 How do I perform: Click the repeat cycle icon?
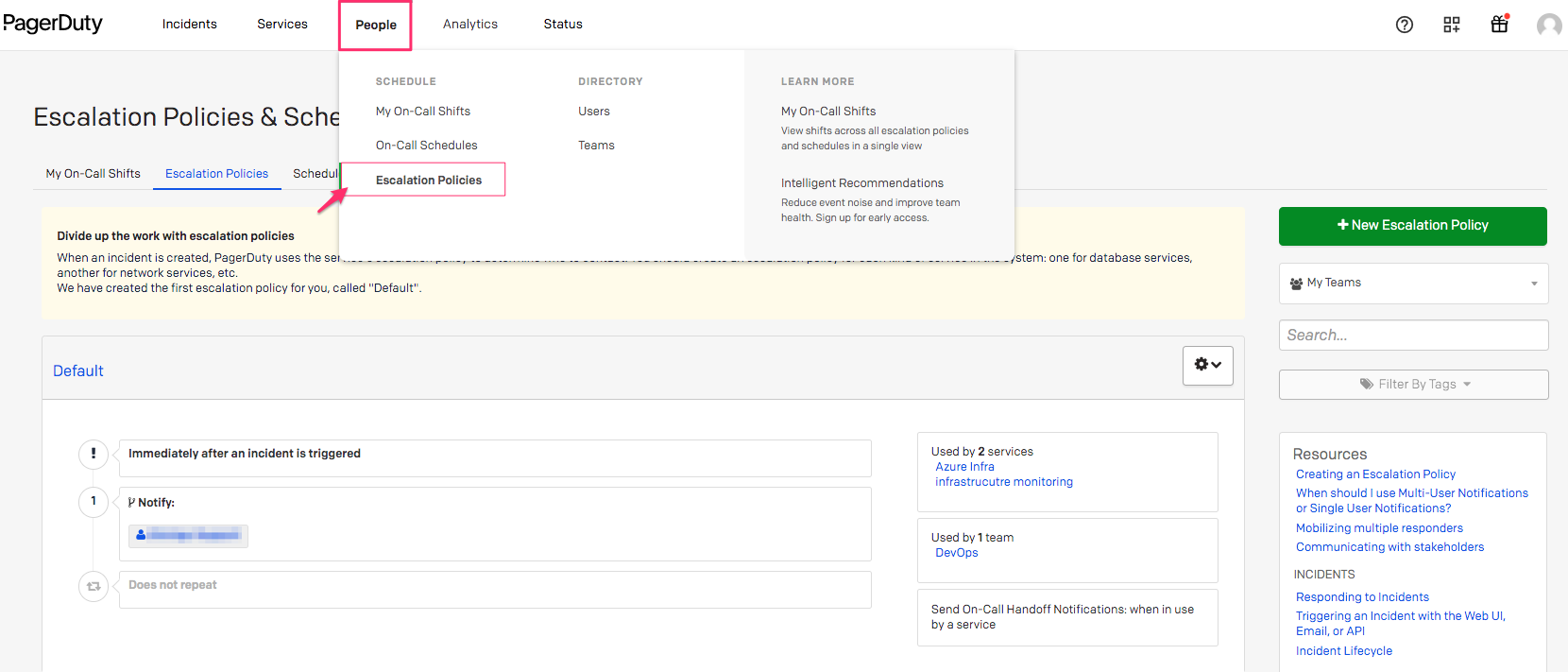pyautogui.click(x=94, y=586)
